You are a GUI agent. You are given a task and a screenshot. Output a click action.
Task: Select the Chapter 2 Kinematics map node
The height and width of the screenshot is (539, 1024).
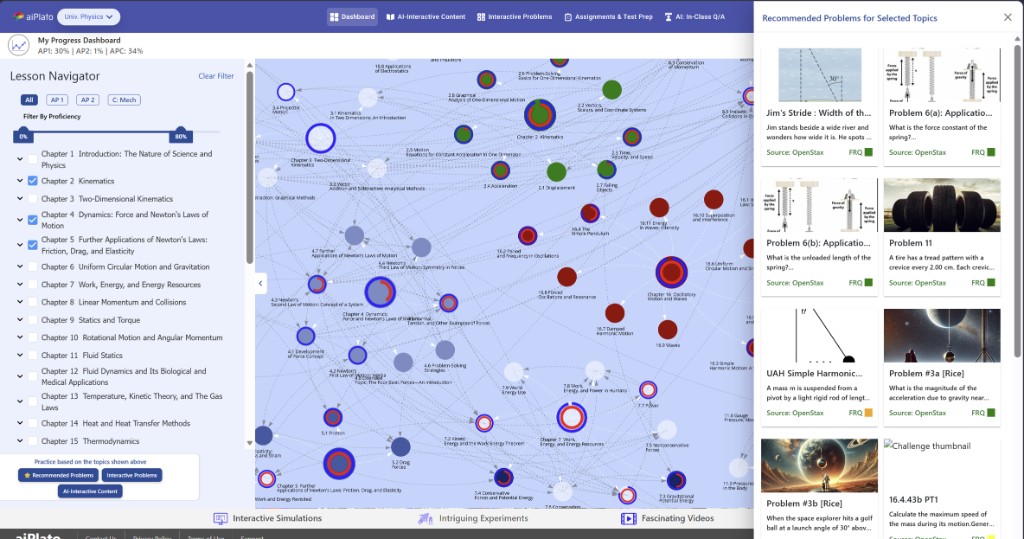coord(539,114)
